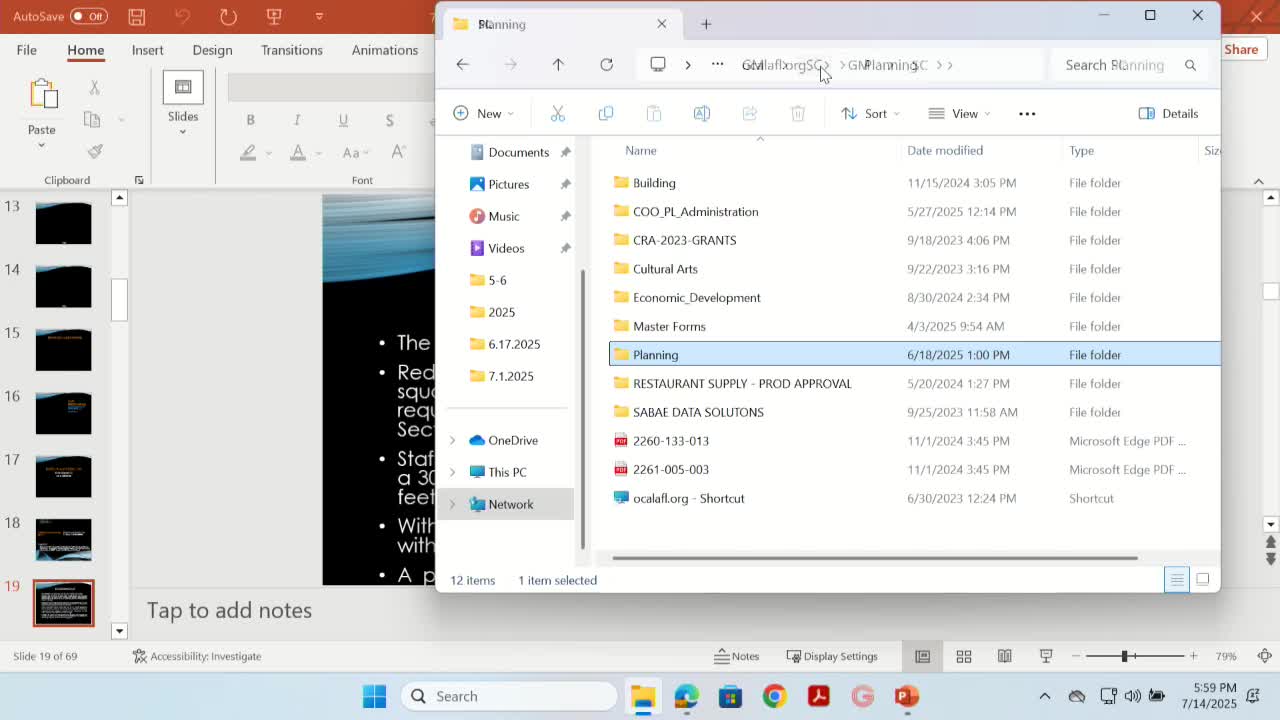Switch to large thumbnails view in Explorer
1280x720 pixels.
click(x=1203, y=580)
